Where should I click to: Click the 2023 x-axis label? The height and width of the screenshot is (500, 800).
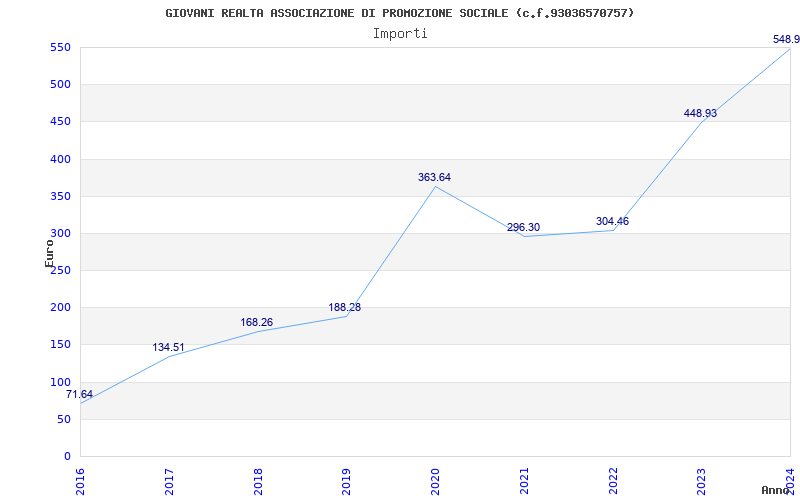tap(702, 481)
